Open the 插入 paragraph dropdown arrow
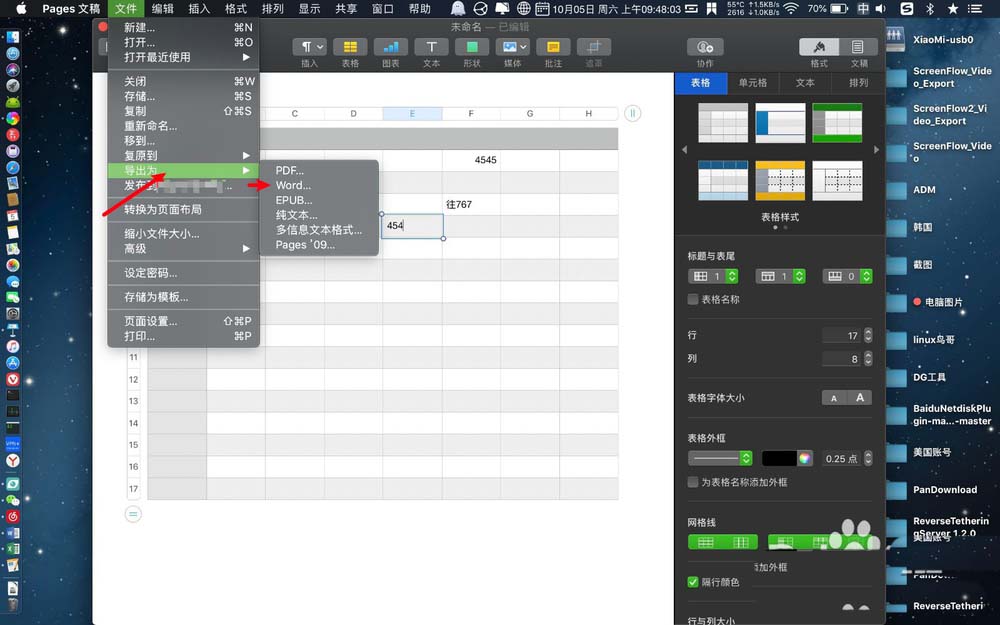Image resolution: width=1000 pixels, height=625 pixels. click(320, 44)
